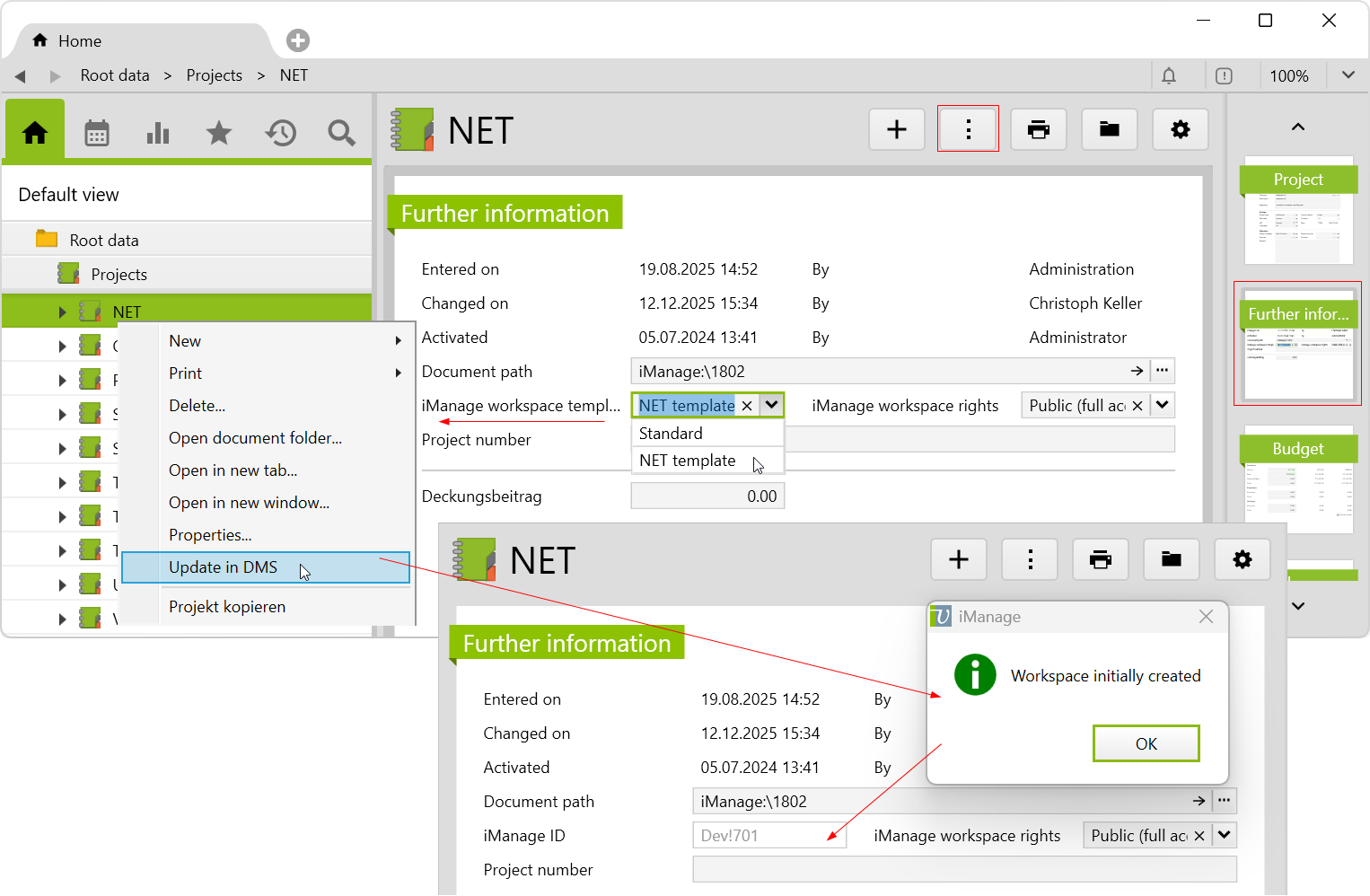
Task: Open the calendar view icon in sidebar
Action: pyautogui.click(x=97, y=133)
